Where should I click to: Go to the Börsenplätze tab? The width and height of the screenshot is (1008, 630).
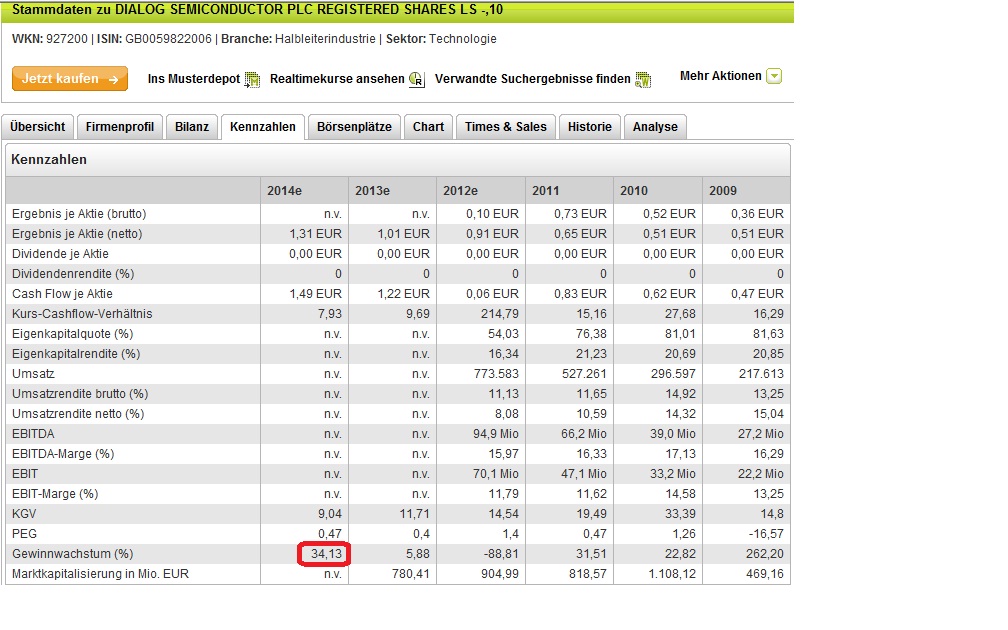(355, 127)
